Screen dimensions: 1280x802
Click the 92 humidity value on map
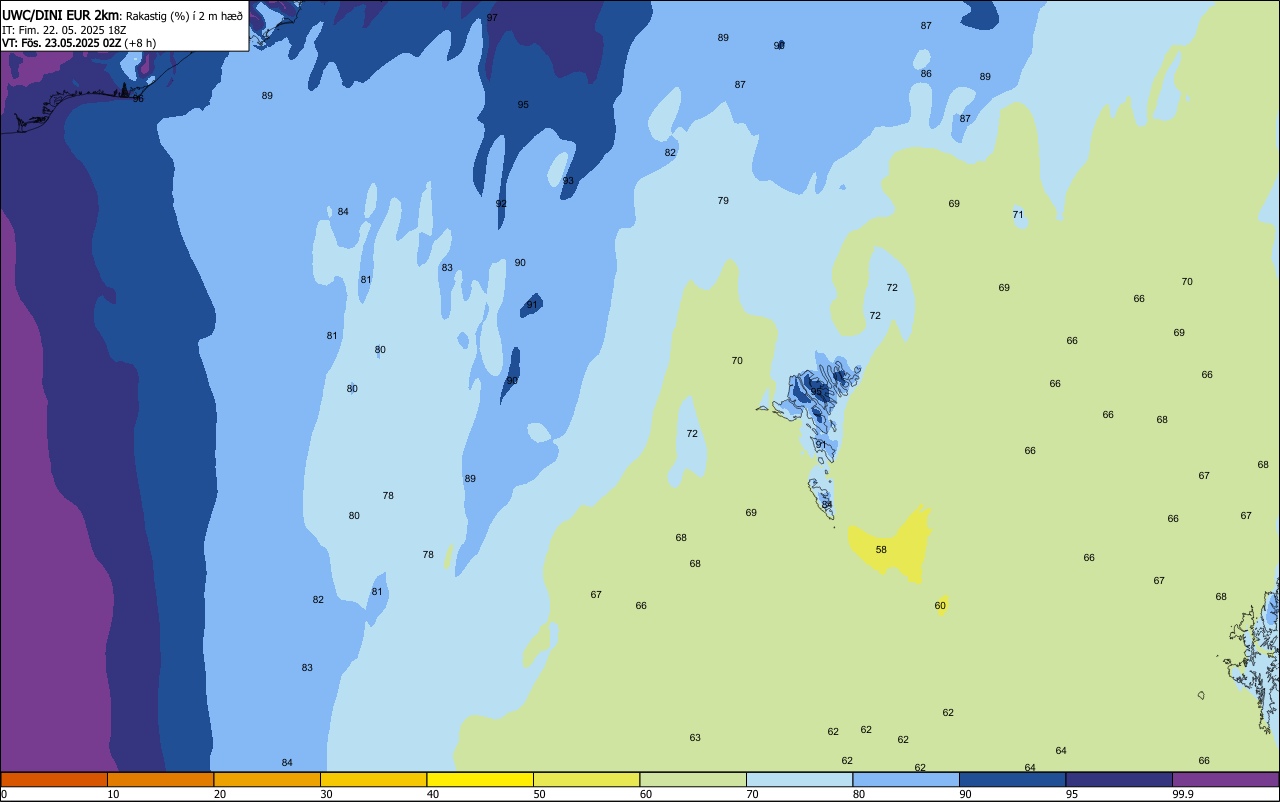501,204
